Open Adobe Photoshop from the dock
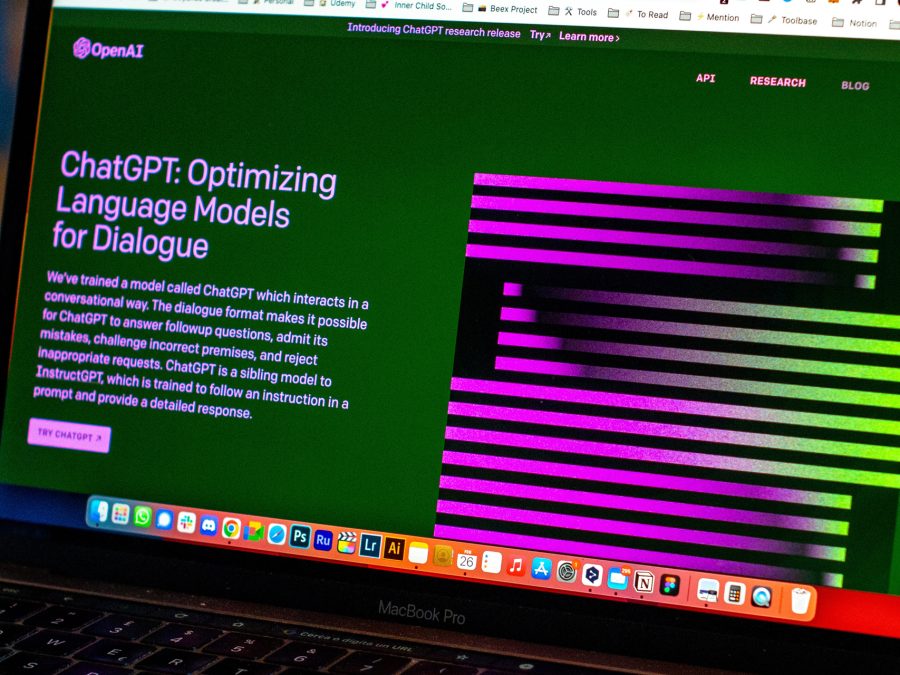The width and height of the screenshot is (900, 675). pyautogui.click(x=300, y=537)
